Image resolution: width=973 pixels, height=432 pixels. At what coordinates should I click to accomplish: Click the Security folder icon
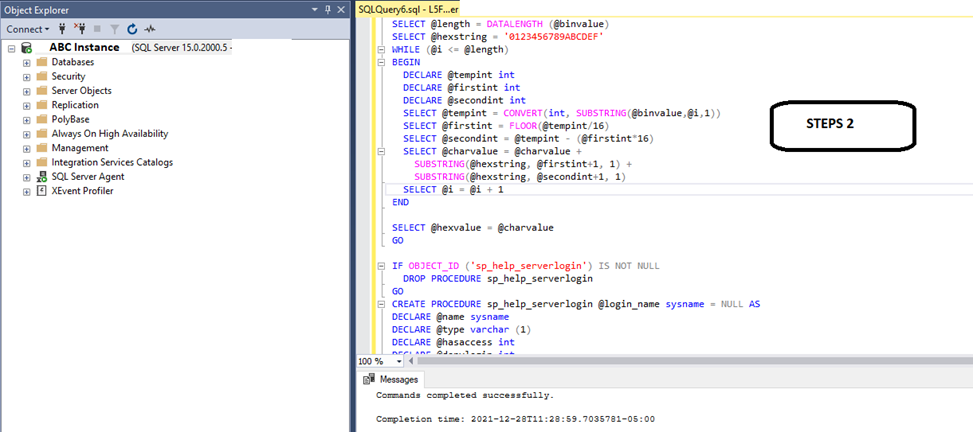pos(42,76)
